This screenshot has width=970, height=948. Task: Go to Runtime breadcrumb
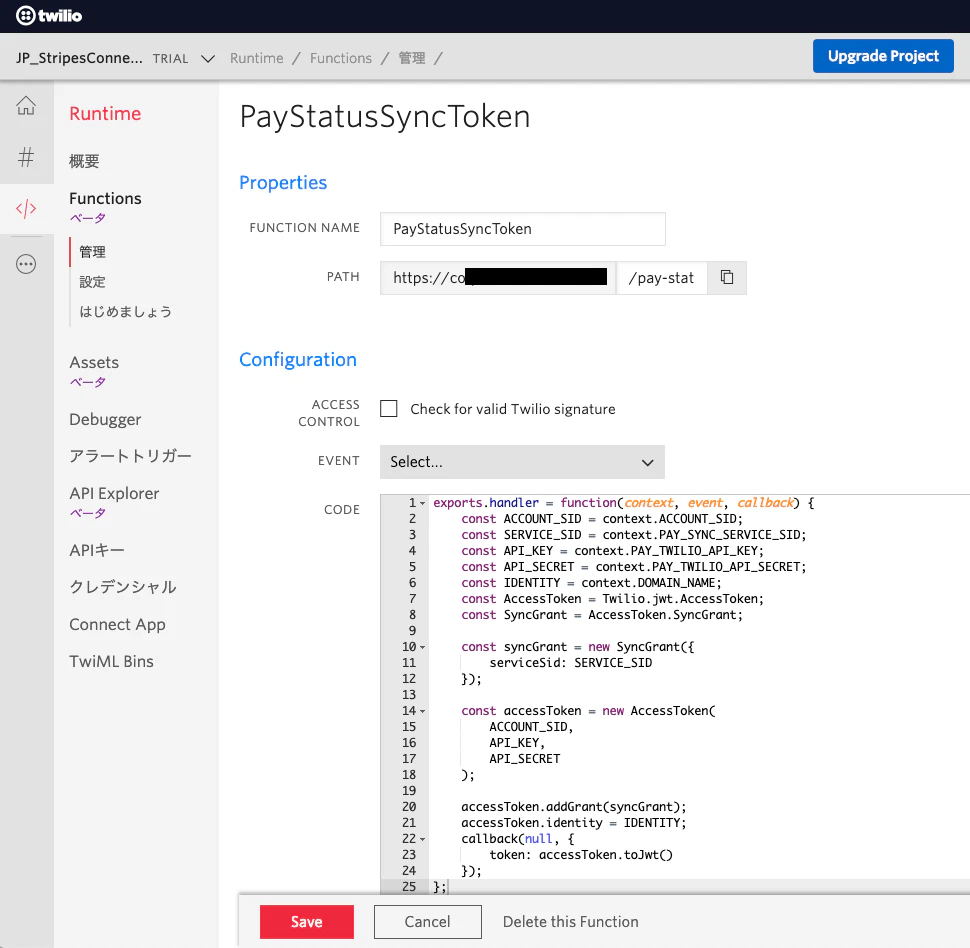point(257,58)
